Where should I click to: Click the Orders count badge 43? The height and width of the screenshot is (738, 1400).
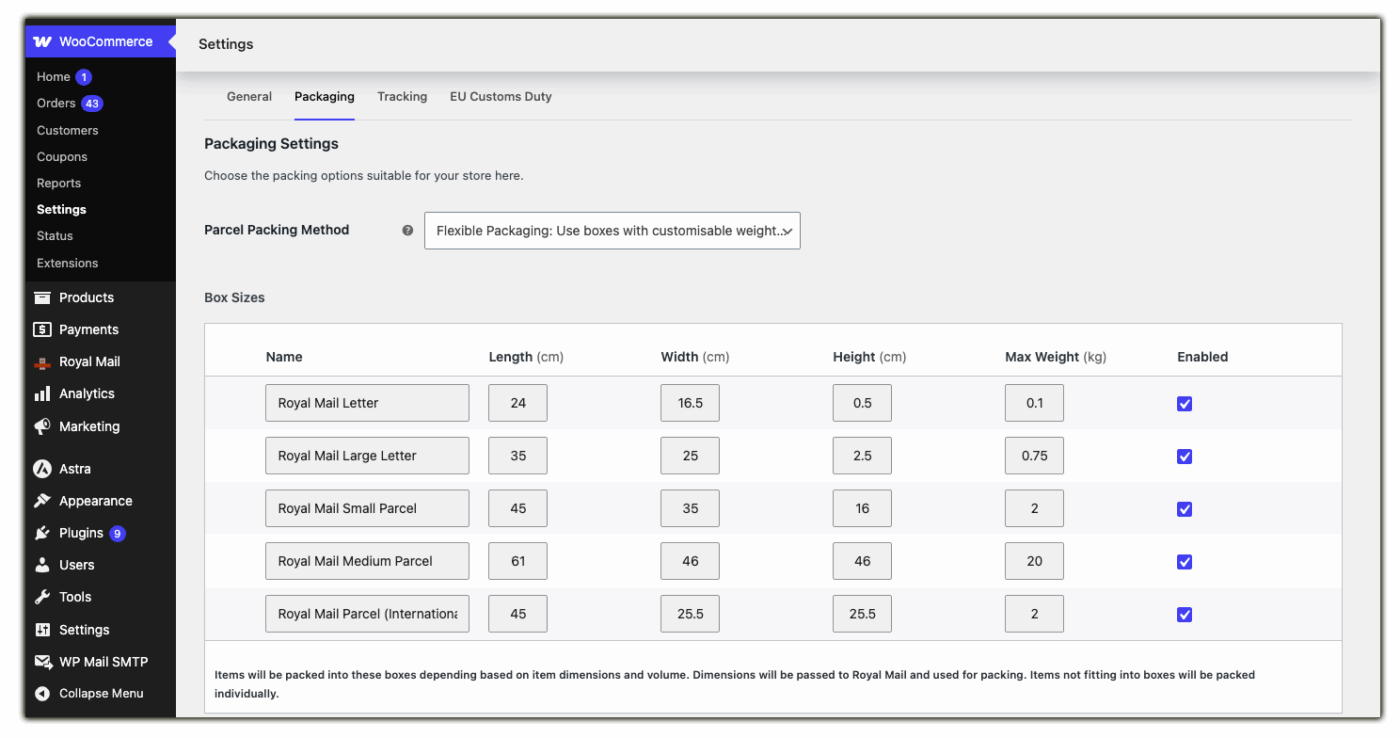(92, 104)
